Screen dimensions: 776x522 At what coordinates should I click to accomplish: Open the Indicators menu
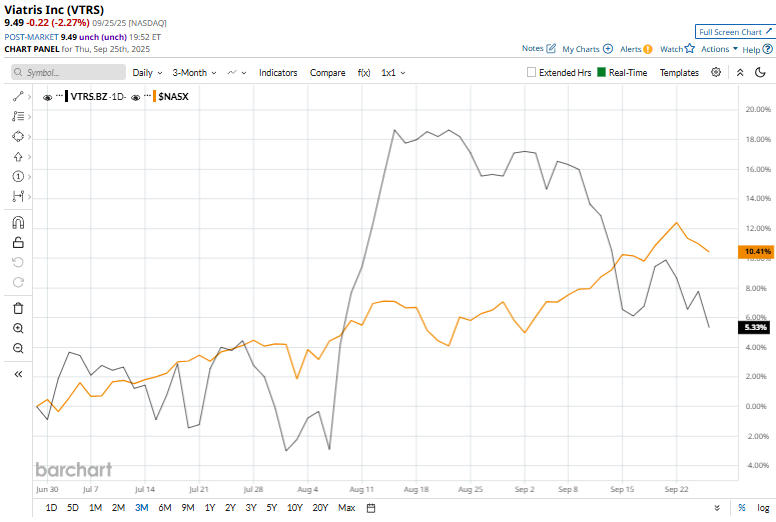coord(278,73)
